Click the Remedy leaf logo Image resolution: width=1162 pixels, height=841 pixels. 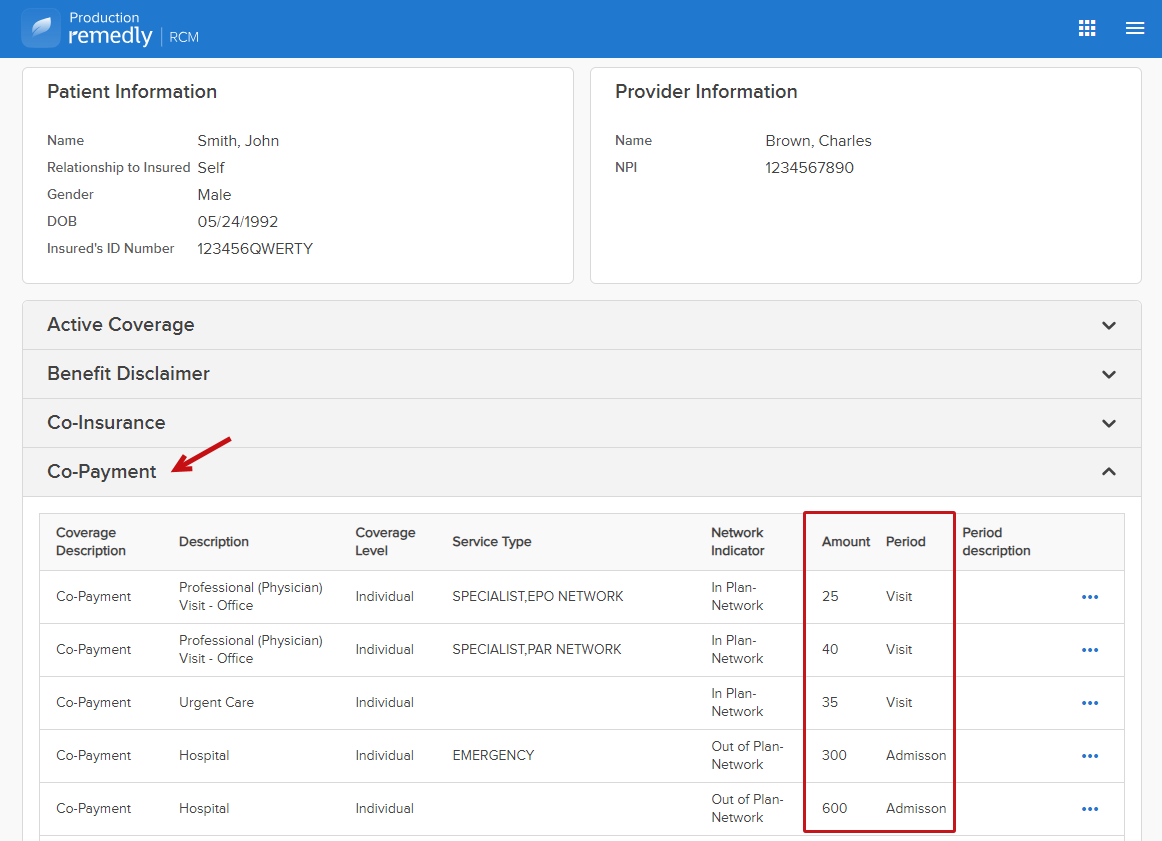pos(41,28)
